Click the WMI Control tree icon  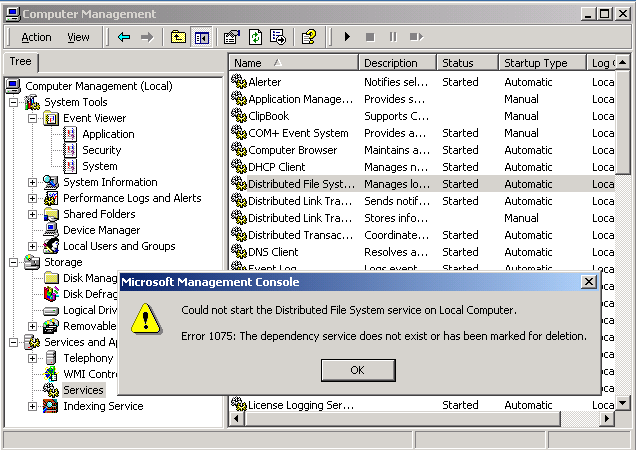[51, 374]
